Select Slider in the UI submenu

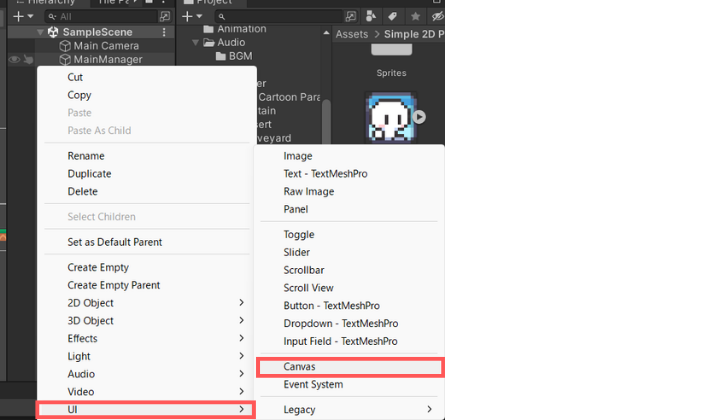tap(299, 252)
